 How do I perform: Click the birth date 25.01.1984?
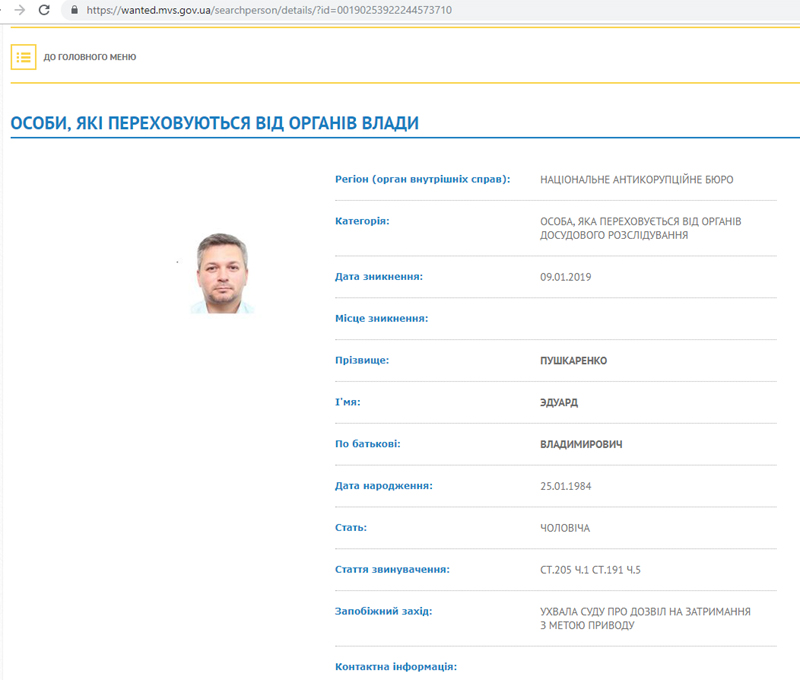pyautogui.click(x=566, y=485)
